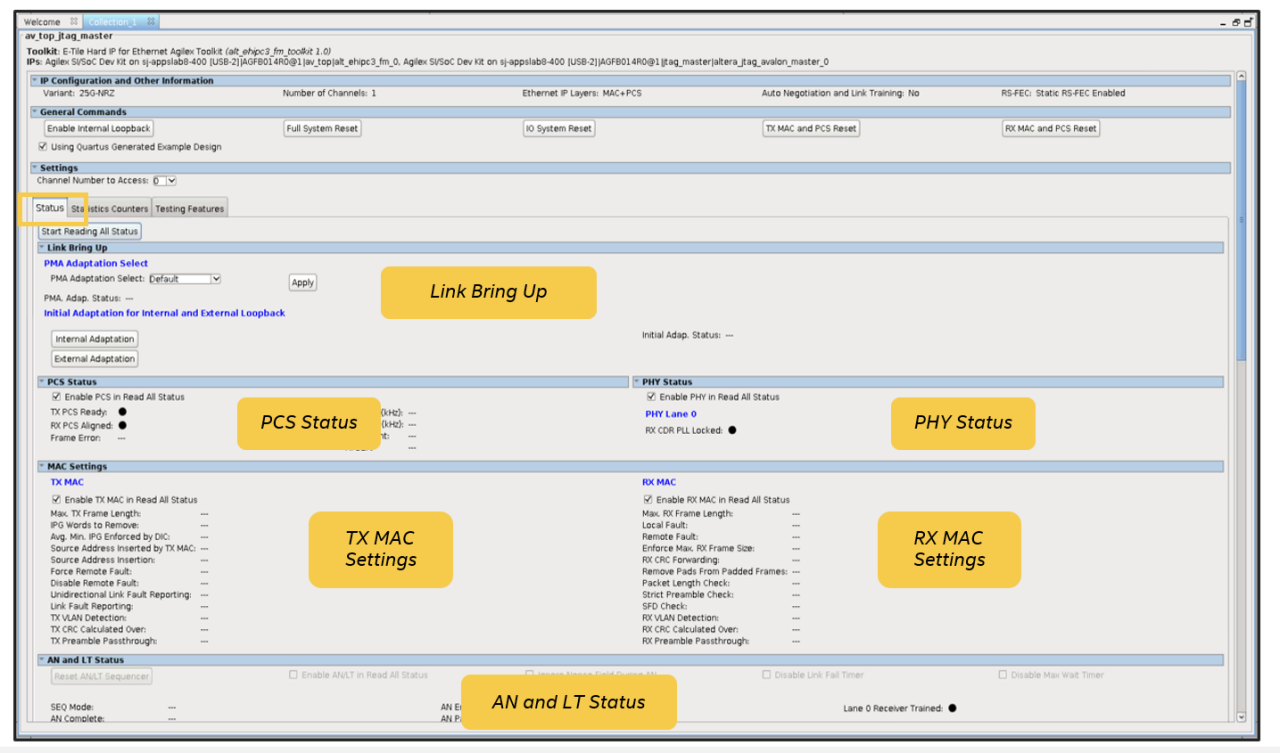
Task: Click Enable Internal Loopback
Action: [97, 128]
